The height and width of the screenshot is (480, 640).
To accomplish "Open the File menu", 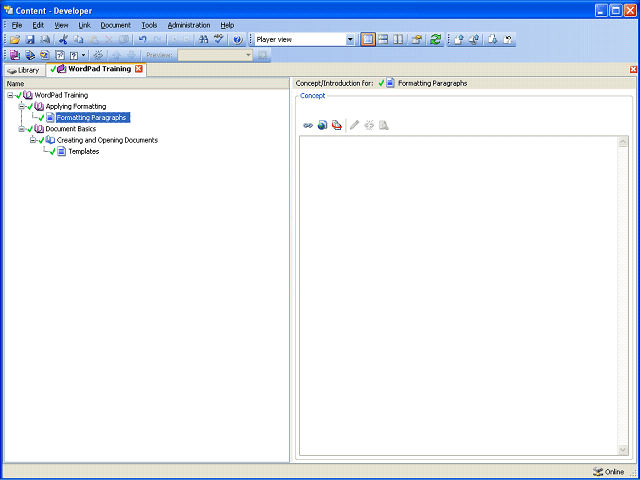I will (17, 25).
